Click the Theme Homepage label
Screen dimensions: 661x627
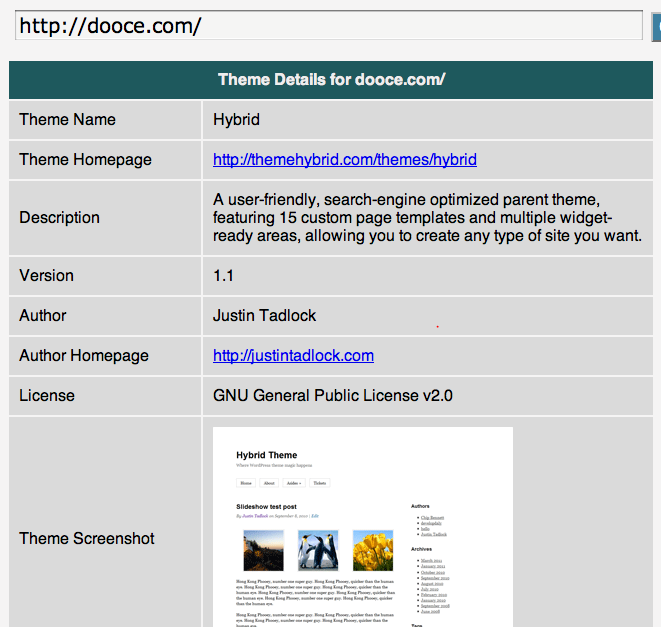(85, 160)
